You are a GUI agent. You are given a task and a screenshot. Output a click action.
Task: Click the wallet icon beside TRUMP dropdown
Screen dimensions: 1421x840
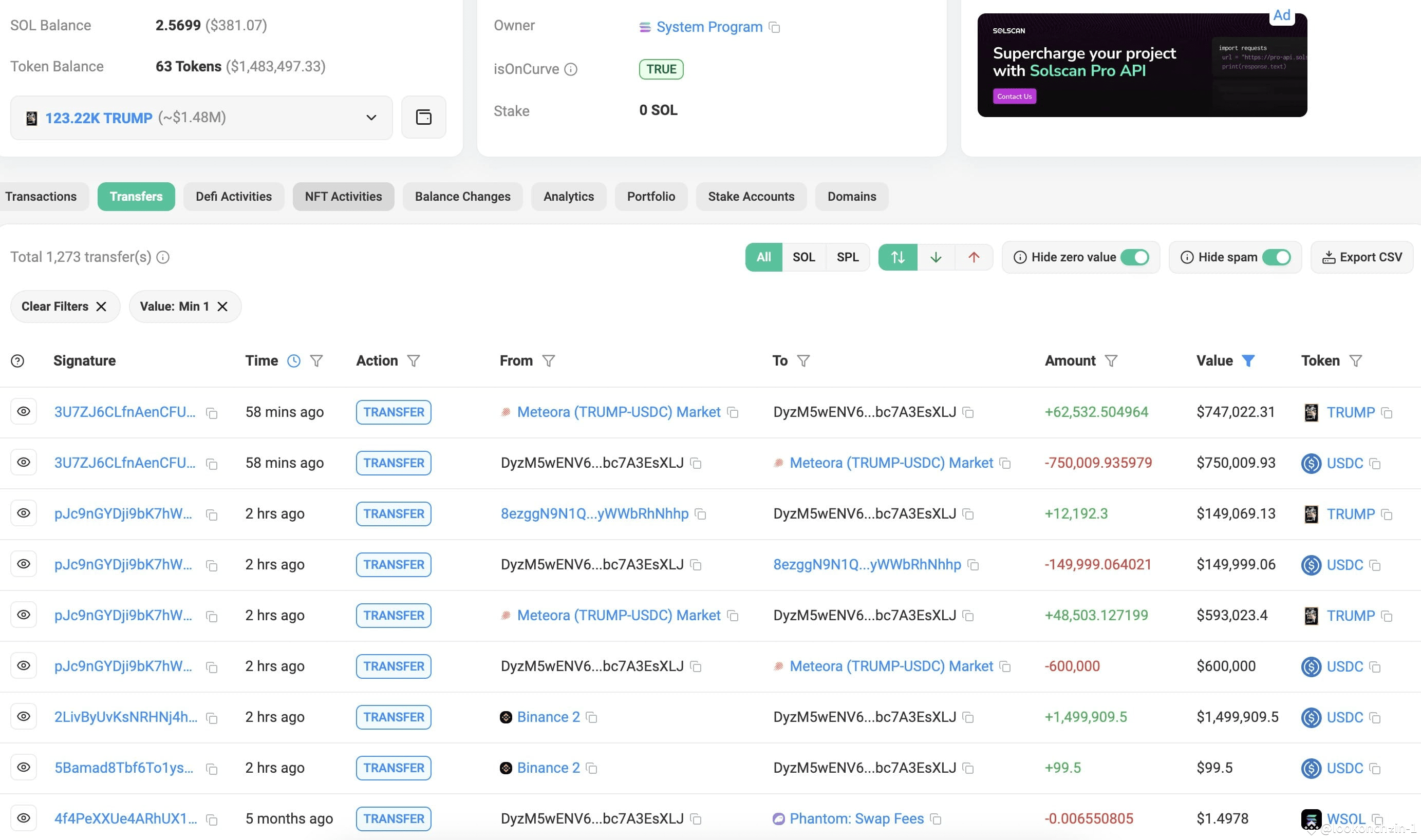point(423,117)
